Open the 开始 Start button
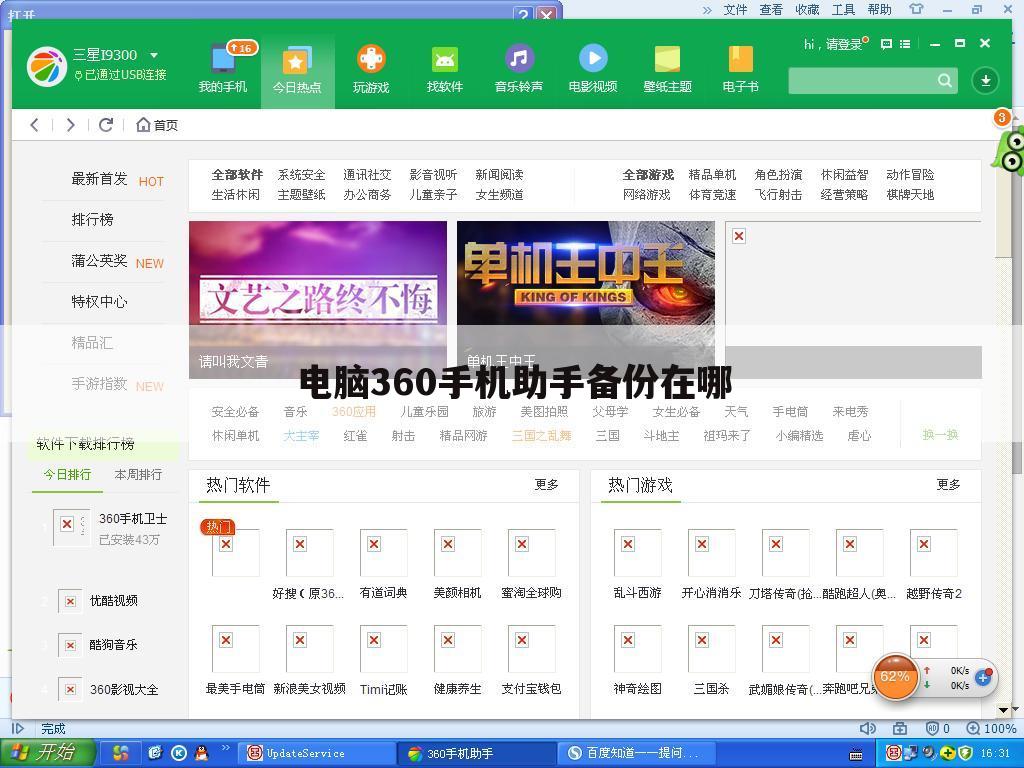 (x=48, y=753)
